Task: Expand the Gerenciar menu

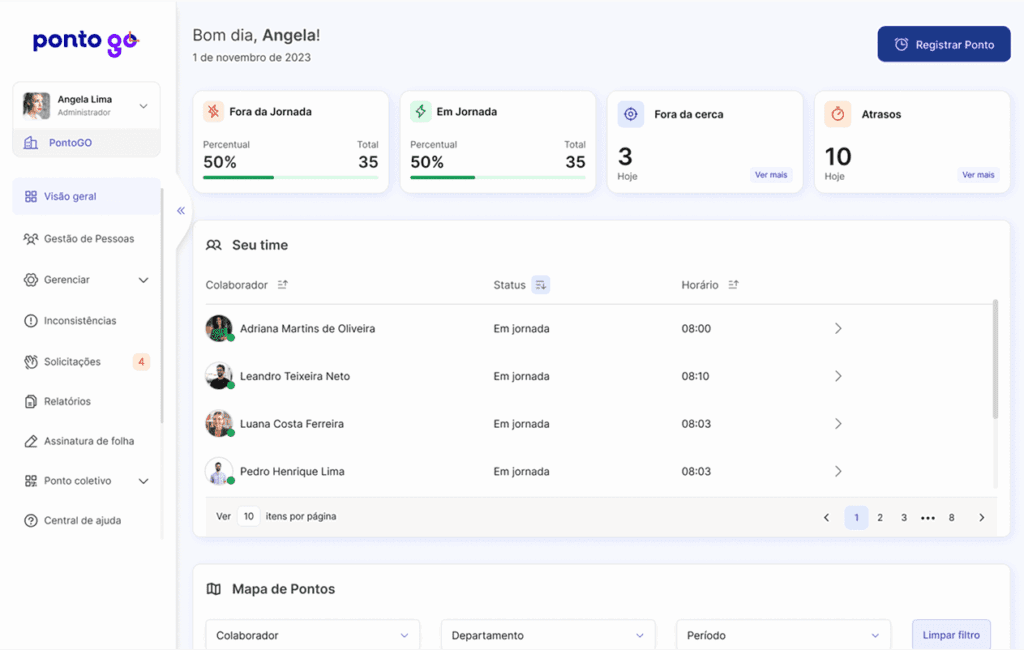Action: pos(143,280)
